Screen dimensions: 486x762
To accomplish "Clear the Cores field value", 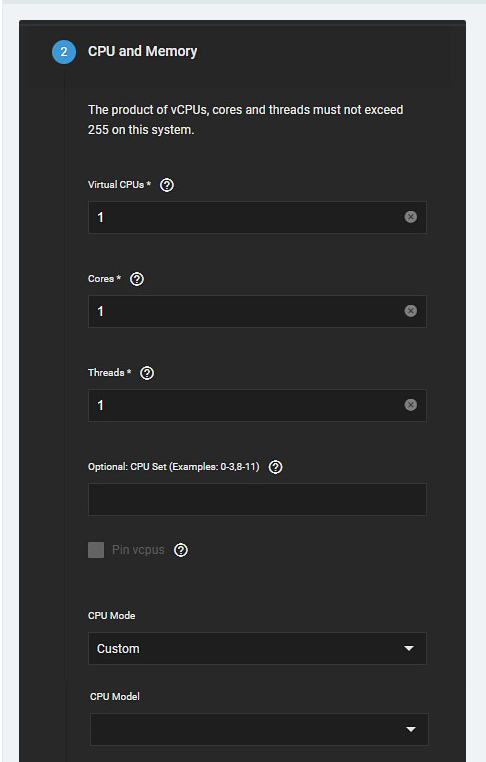I will (411, 311).
